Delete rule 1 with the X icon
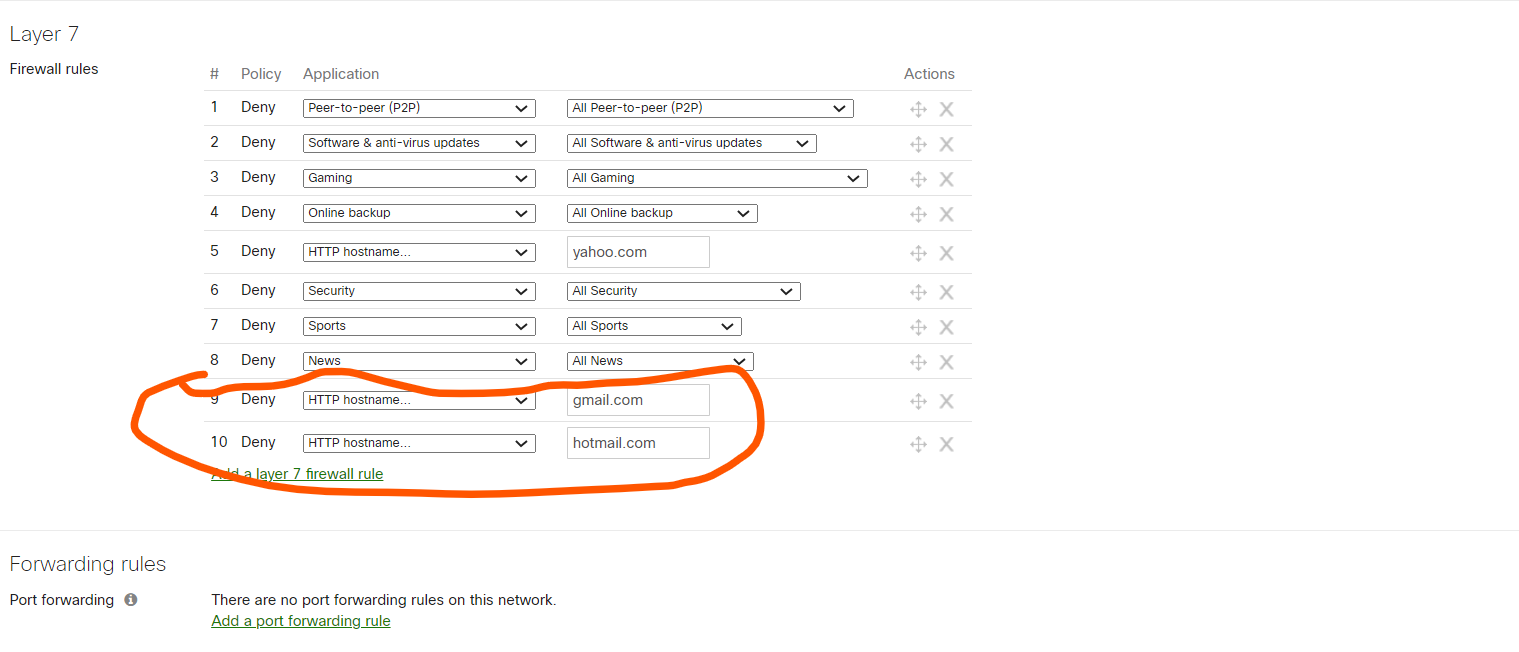The height and width of the screenshot is (652, 1519). [946, 108]
